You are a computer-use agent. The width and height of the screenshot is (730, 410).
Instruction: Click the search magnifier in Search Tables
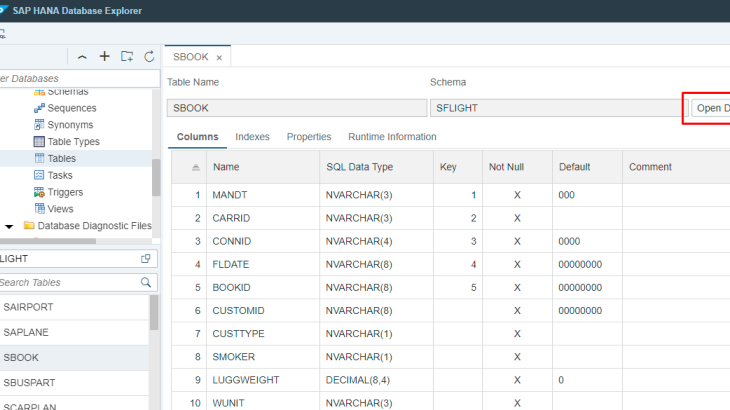coord(146,282)
